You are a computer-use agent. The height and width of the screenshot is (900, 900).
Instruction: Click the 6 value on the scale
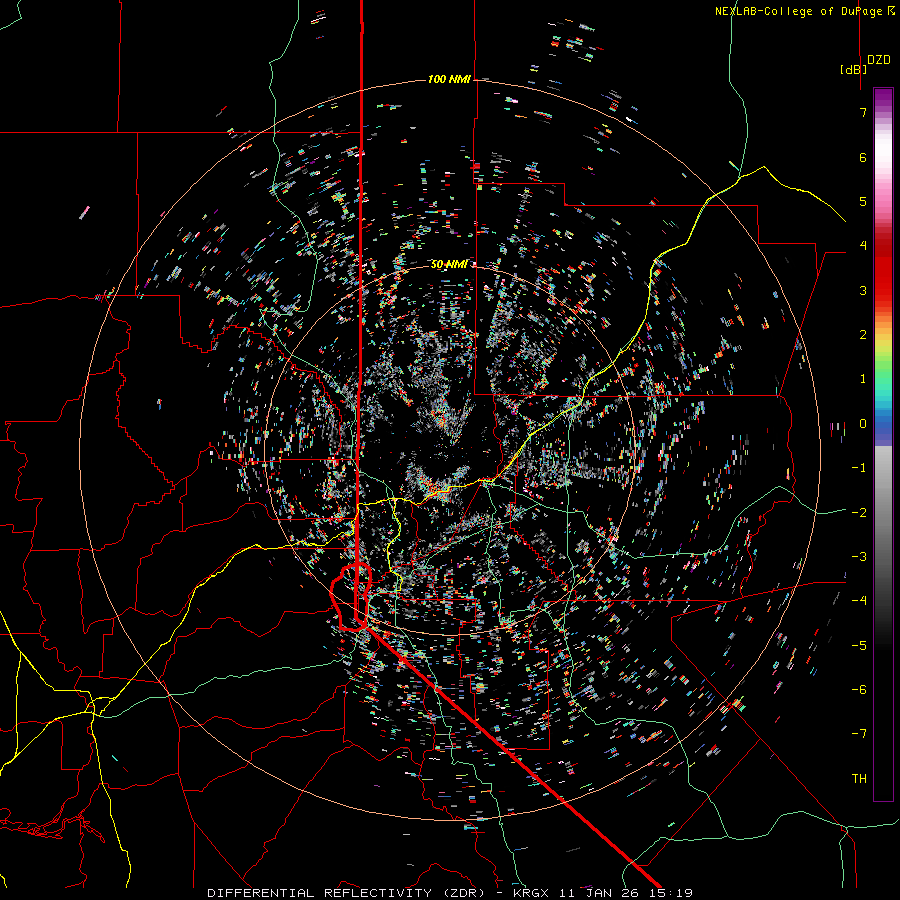pyautogui.click(x=863, y=157)
